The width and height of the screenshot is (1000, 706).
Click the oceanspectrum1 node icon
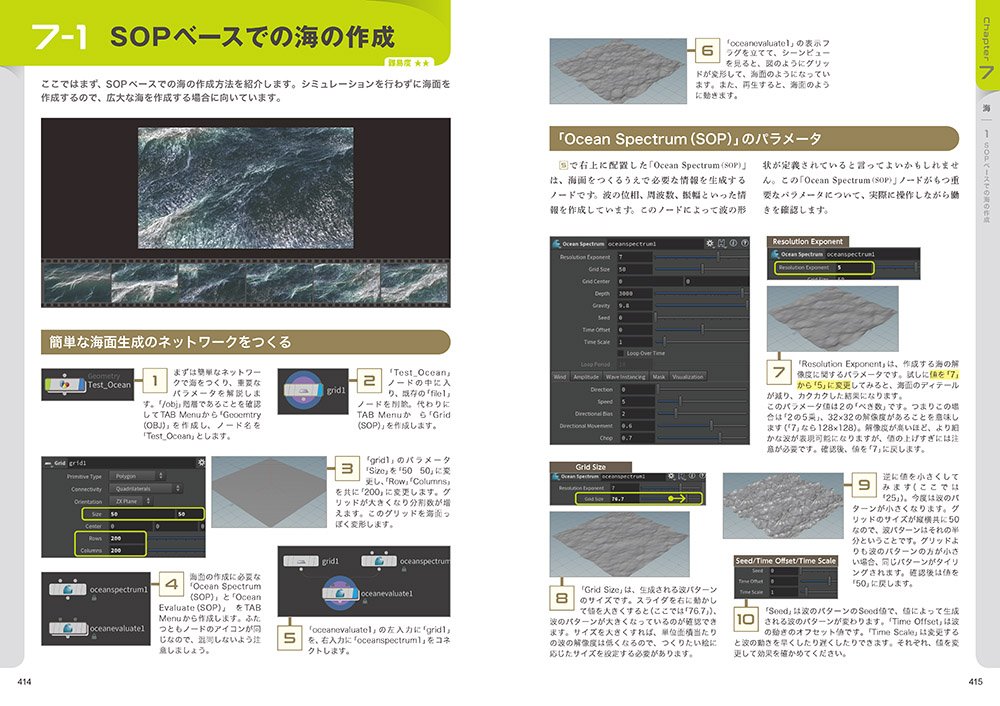coord(67,590)
